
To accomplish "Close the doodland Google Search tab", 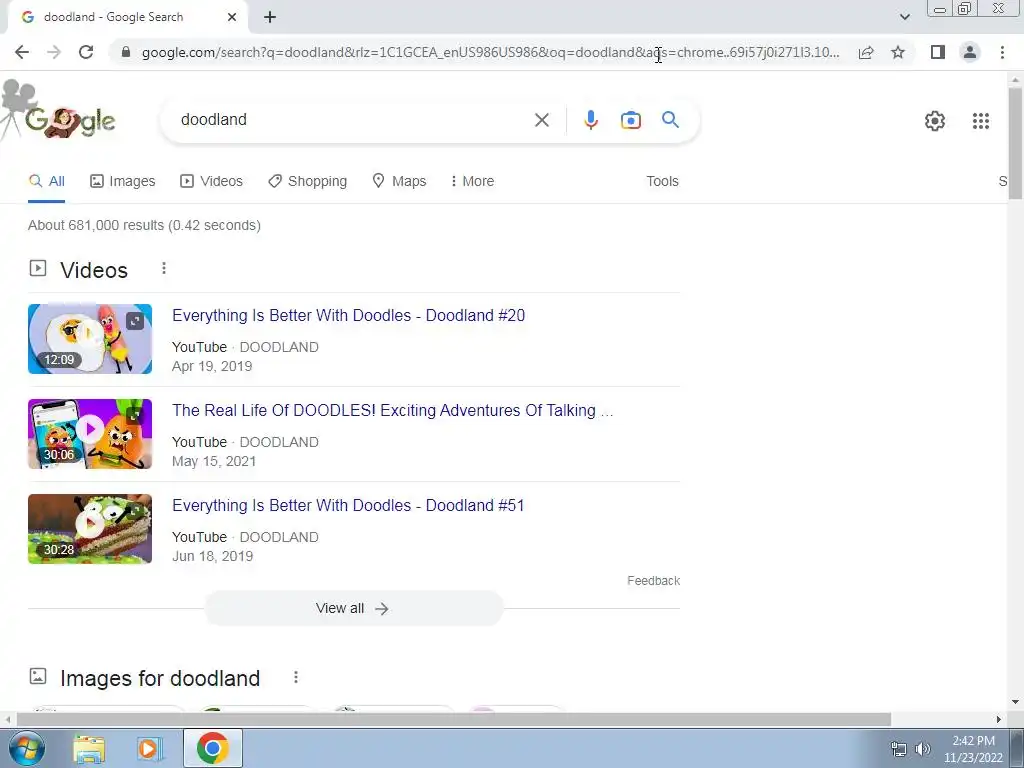I will click(232, 17).
